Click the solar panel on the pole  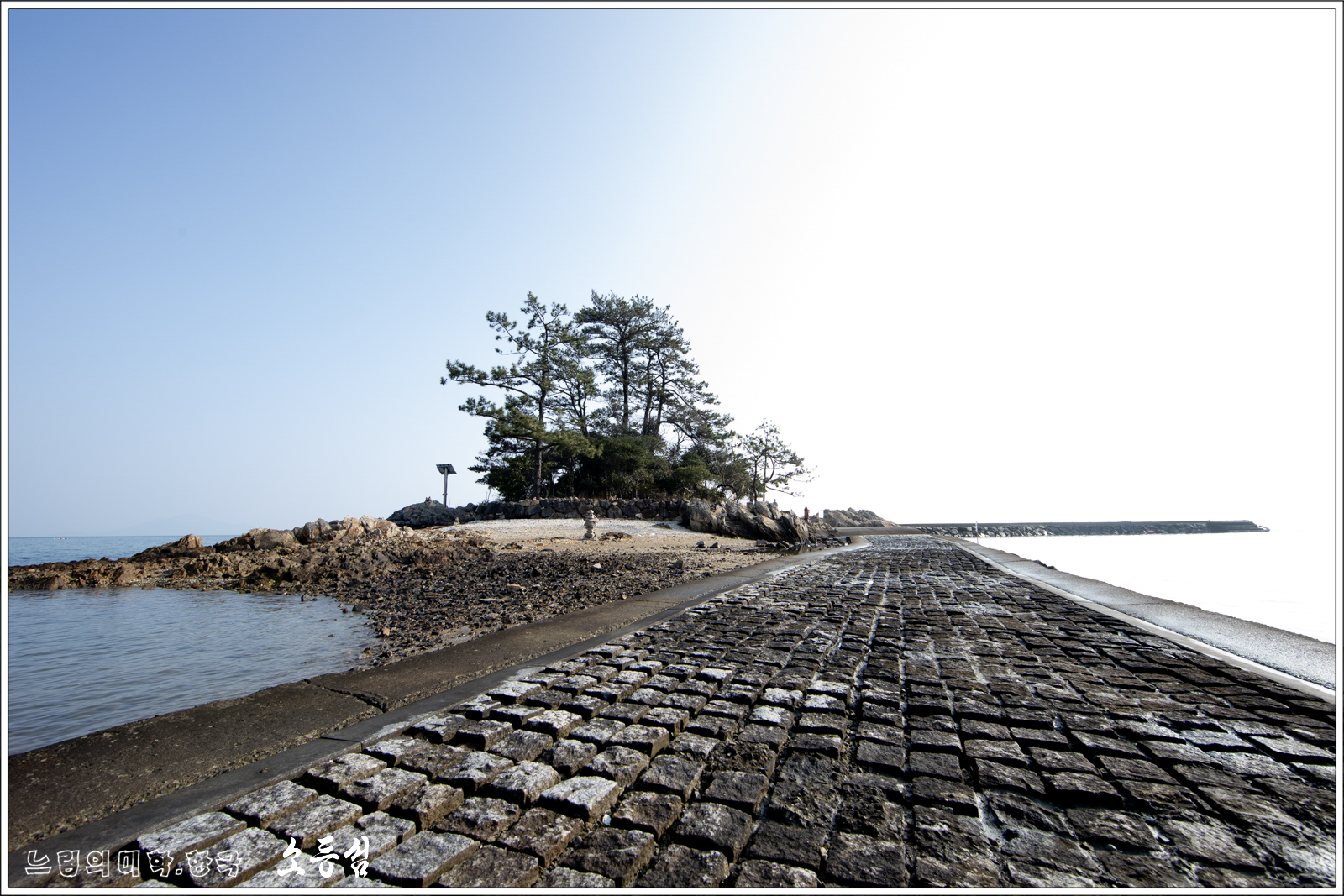tap(445, 469)
